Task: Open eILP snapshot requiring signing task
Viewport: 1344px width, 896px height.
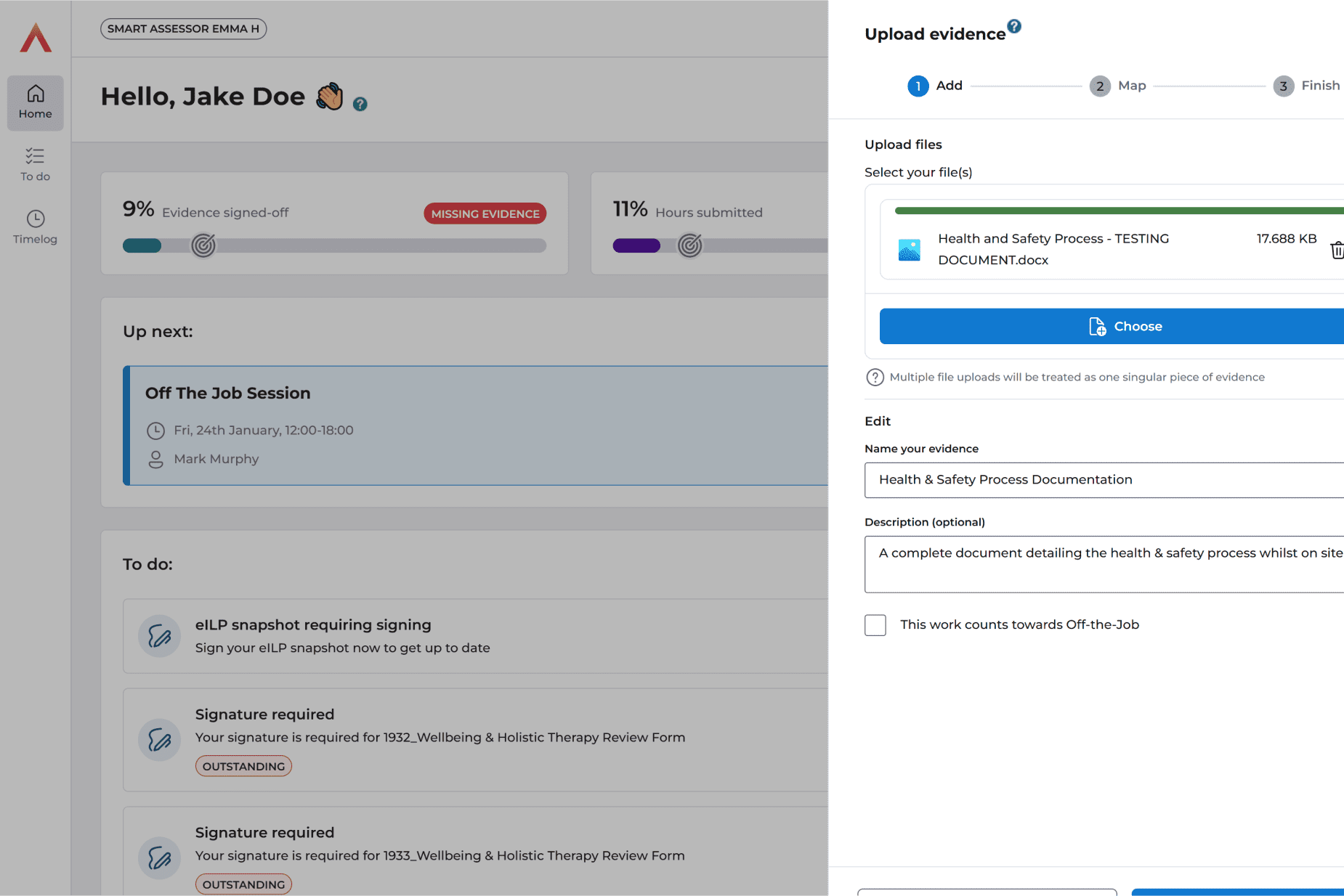Action: click(476, 636)
